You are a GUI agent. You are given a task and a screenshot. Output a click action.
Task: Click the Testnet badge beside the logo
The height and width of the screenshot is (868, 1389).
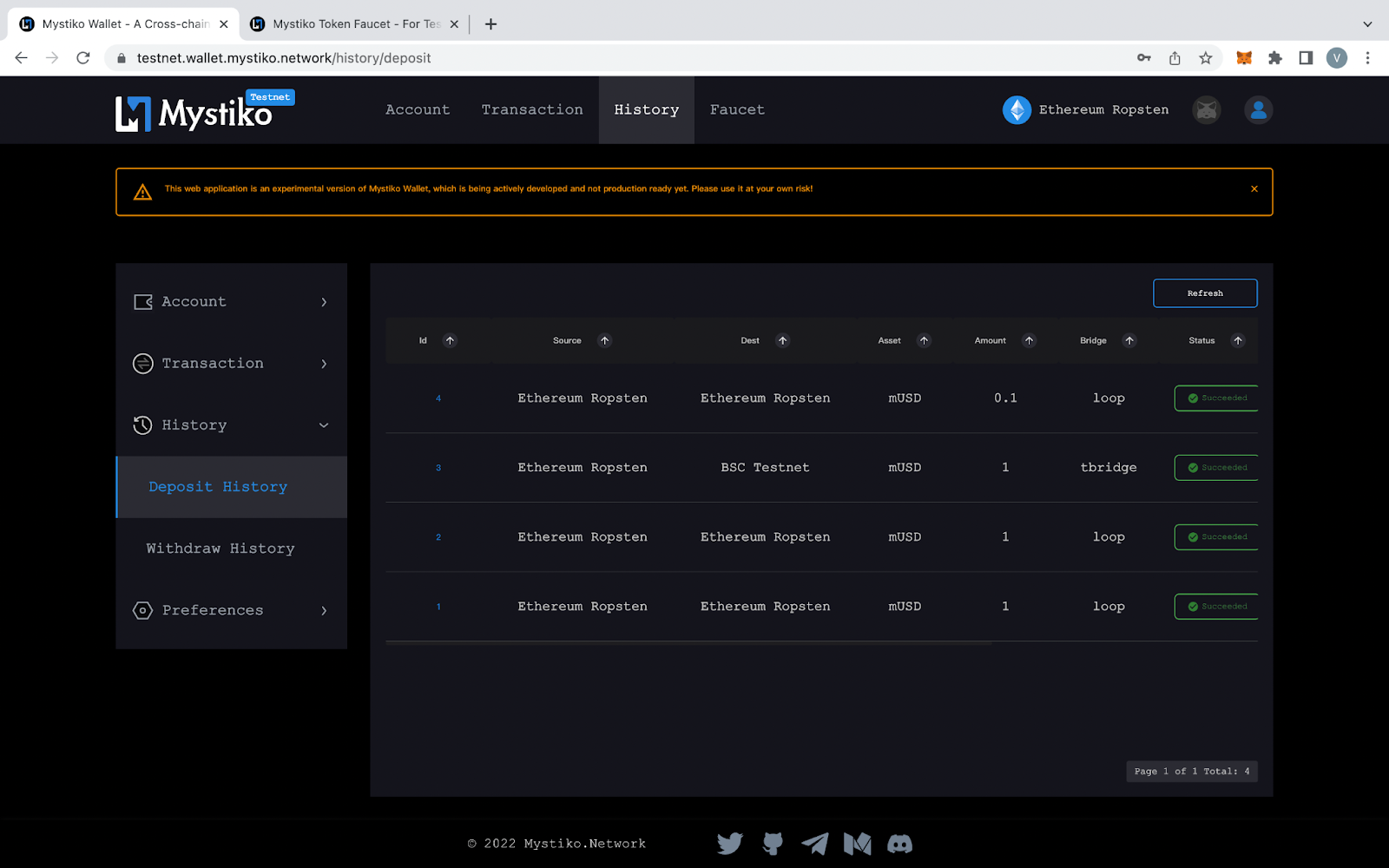(270, 97)
